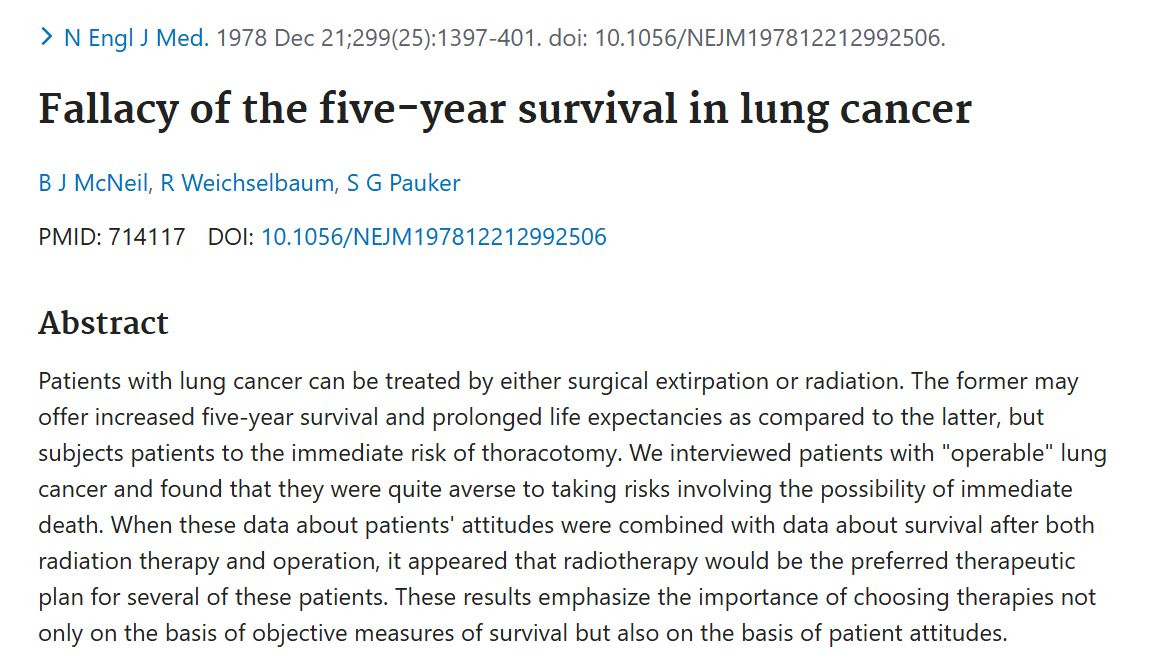The width and height of the screenshot is (1165, 664).
Task: Click the gray doi text in citation line
Action: point(747,38)
